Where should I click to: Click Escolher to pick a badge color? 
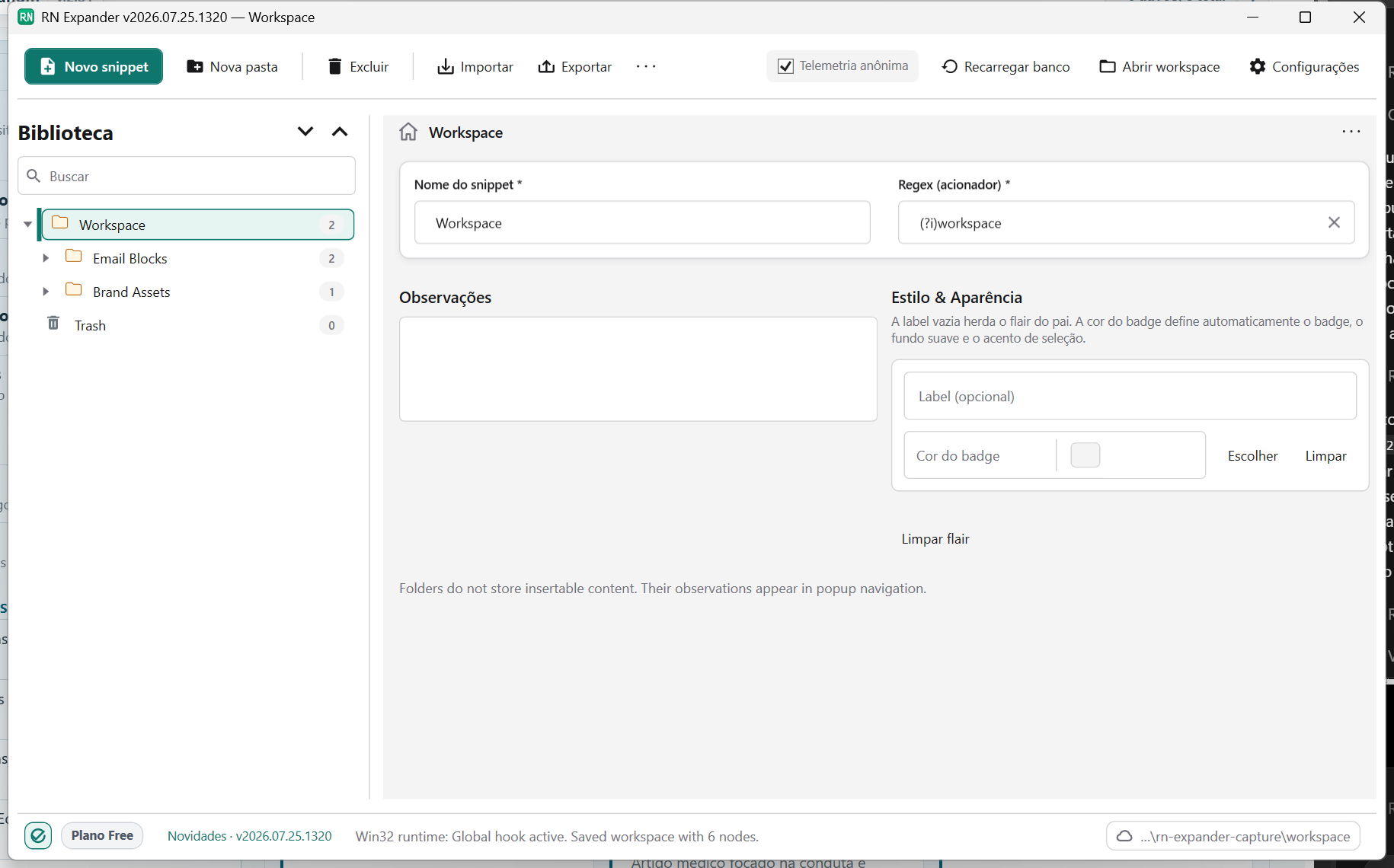click(1252, 455)
